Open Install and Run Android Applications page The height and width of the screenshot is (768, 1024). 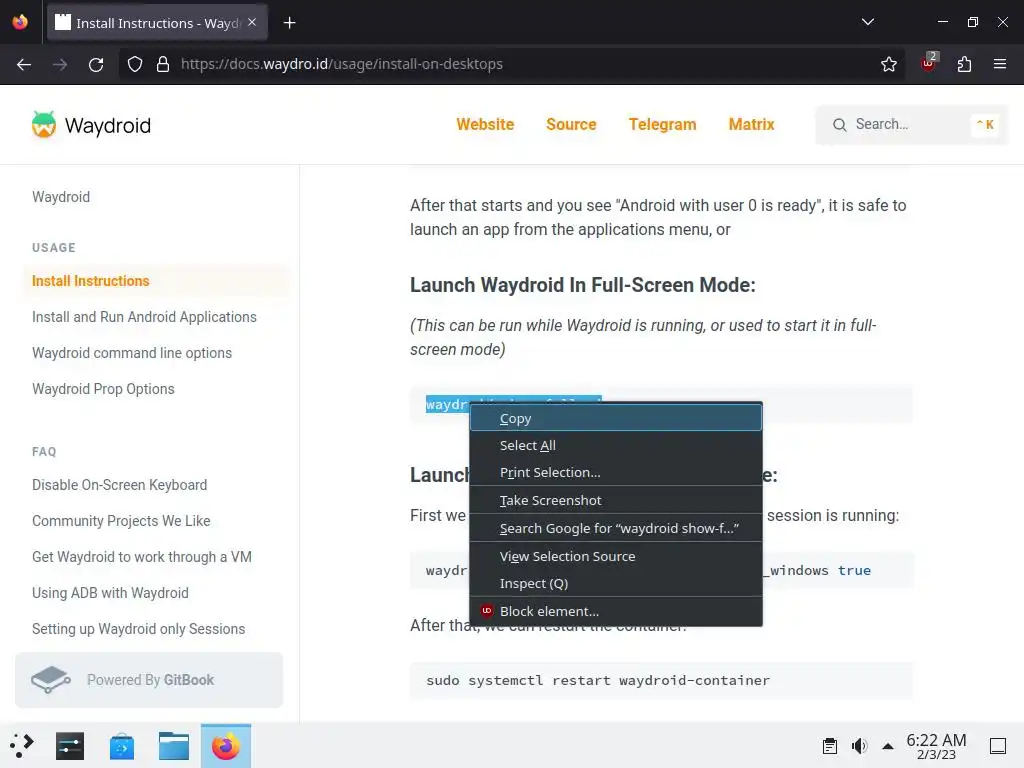144,317
